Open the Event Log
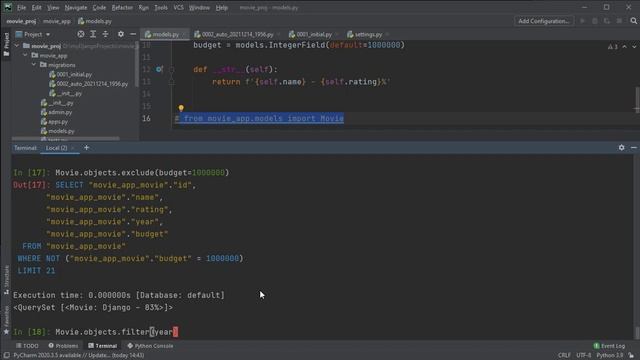This screenshot has height=360, width=640. tap(609, 346)
